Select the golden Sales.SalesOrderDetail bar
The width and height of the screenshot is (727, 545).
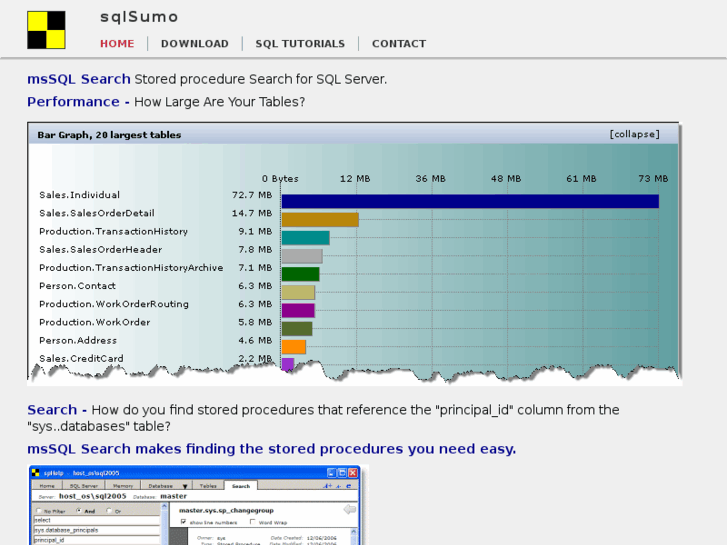pos(320,219)
